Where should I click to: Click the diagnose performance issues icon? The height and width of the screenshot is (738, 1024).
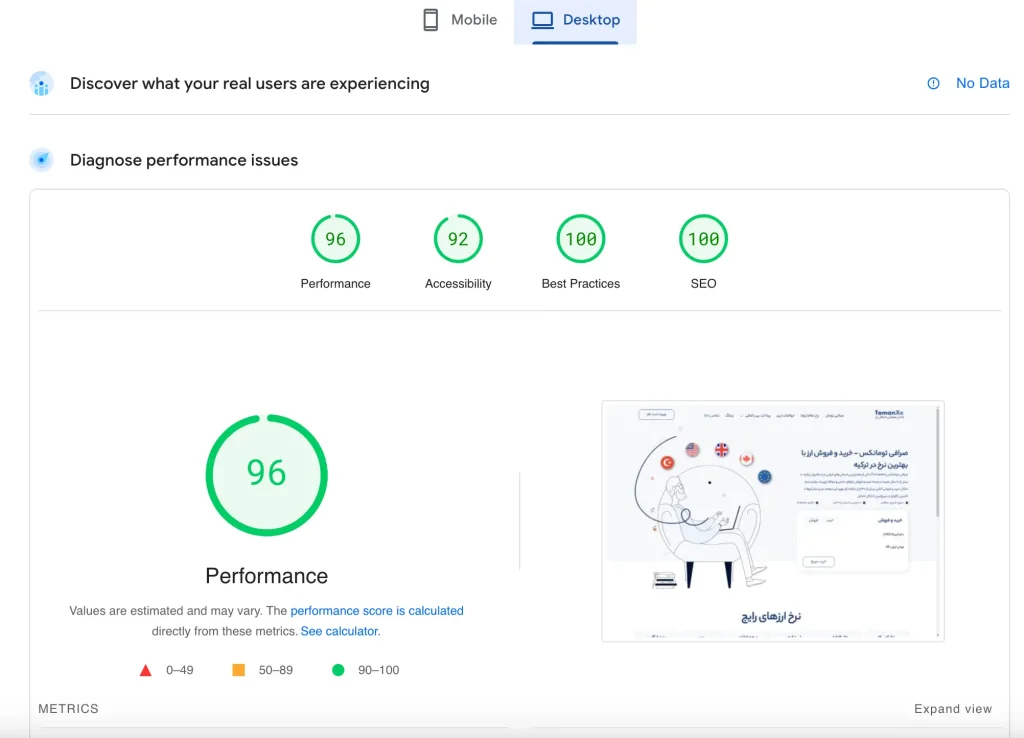click(41, 160)
